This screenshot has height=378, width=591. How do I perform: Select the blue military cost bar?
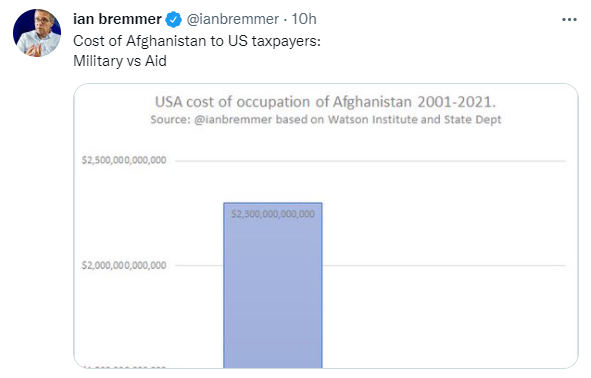coord(273,285)
